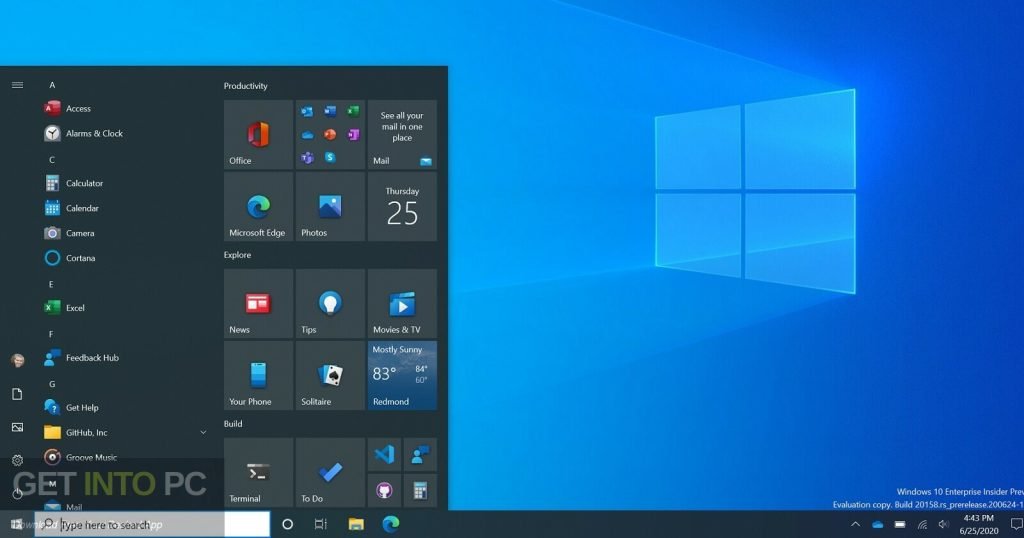Open the Photos tile
1024x538 pixels.
(330, 207)
